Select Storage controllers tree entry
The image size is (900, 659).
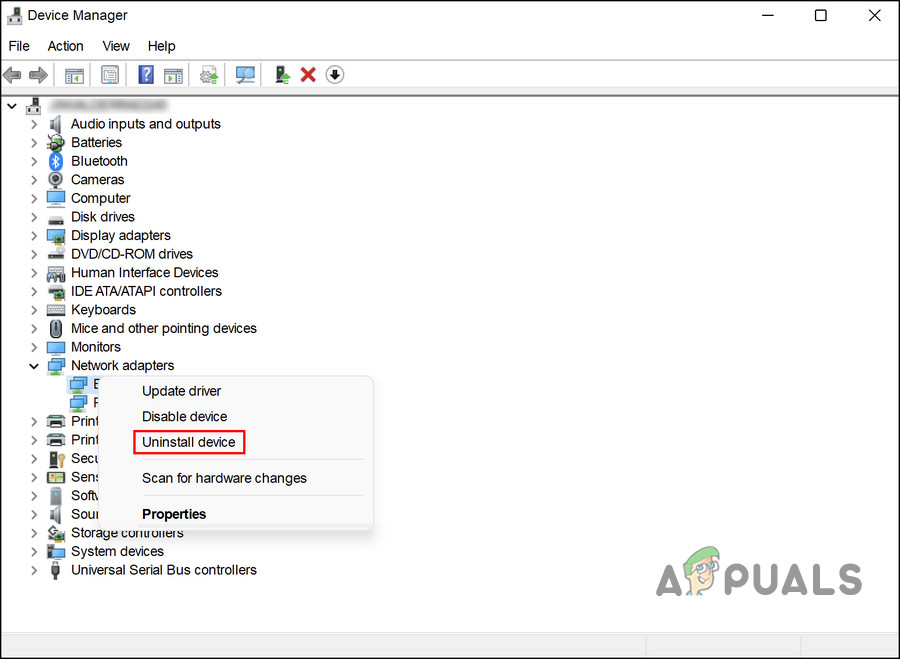point(127,533)
